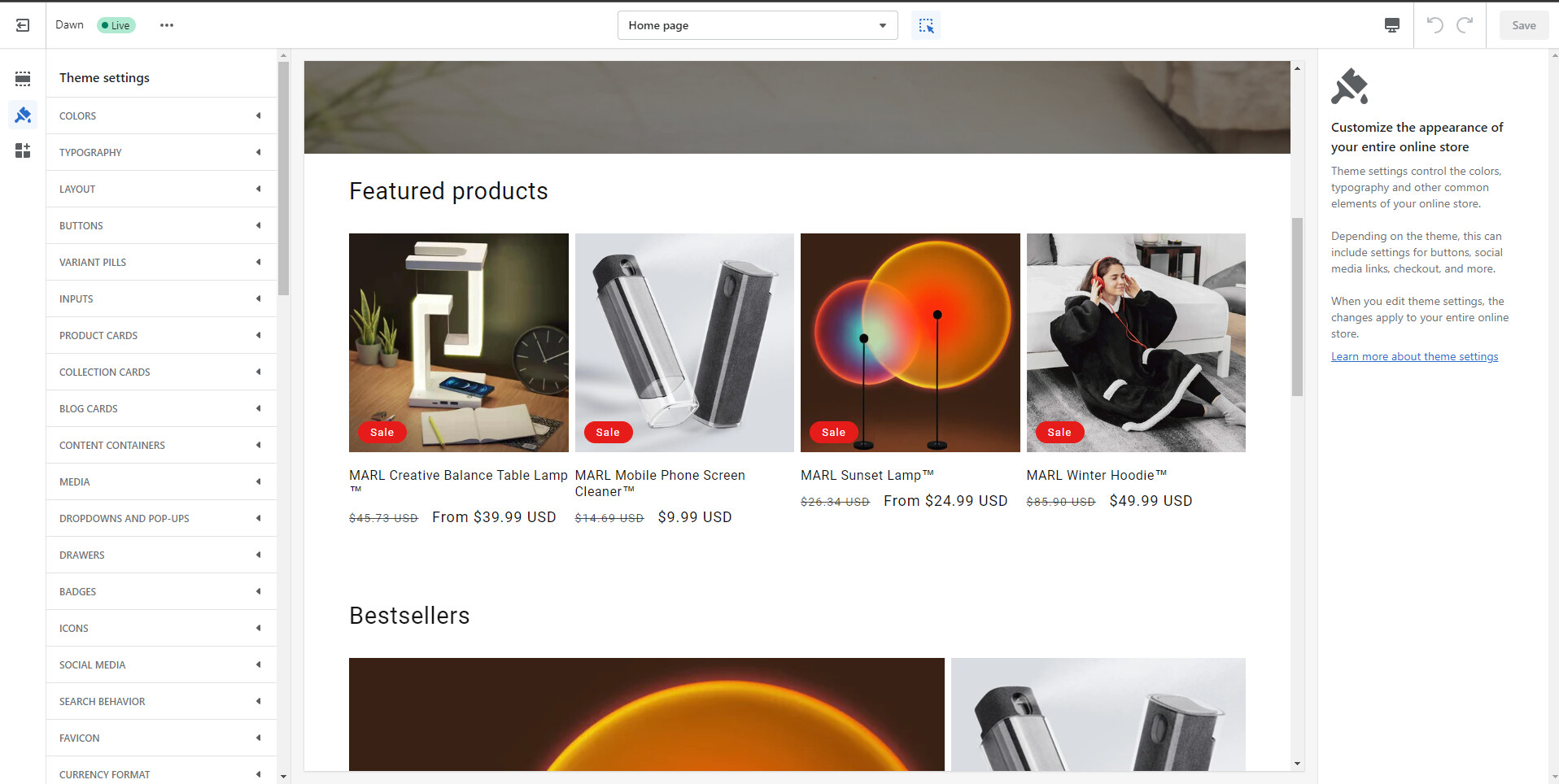Click the preview scrollbar up arrow
This screenshot has width=1559, height=784.
tap(1297, 68)
